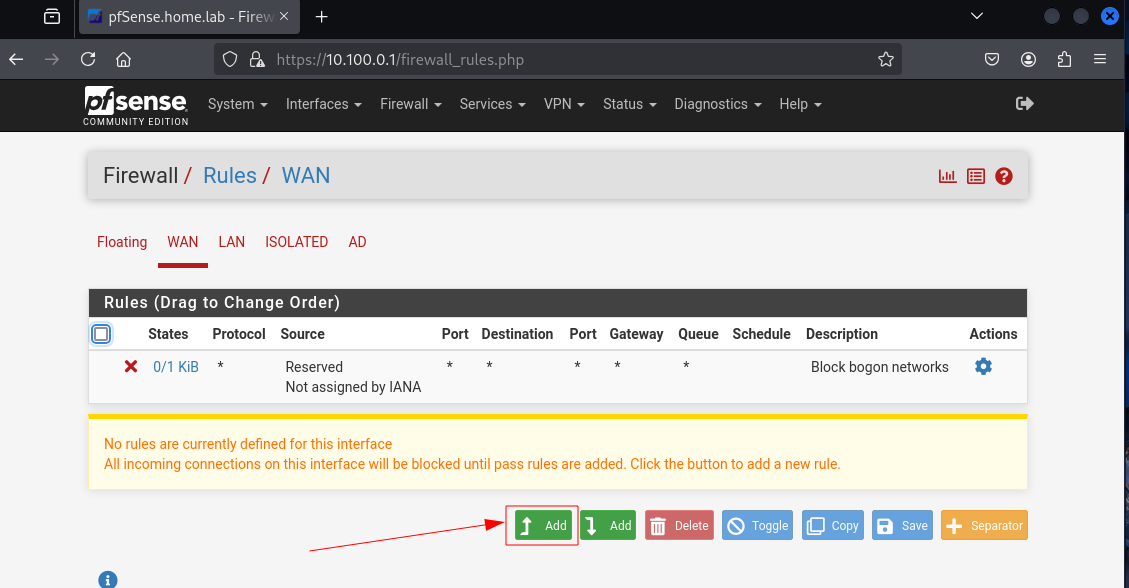Image resolution: width=1129 pixels, height=588 pixels.
Task: Click the States column header
Action: 168,334
